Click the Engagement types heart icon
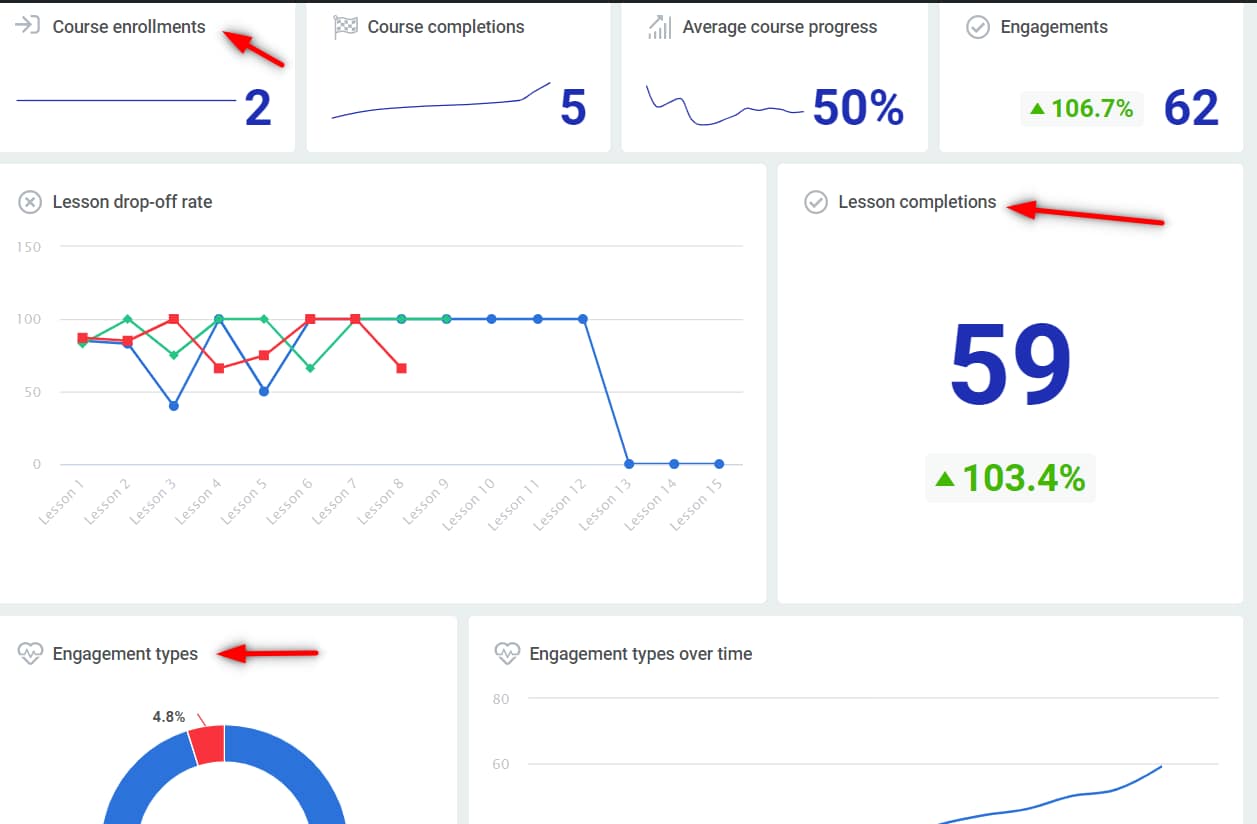 click(30, 654)
